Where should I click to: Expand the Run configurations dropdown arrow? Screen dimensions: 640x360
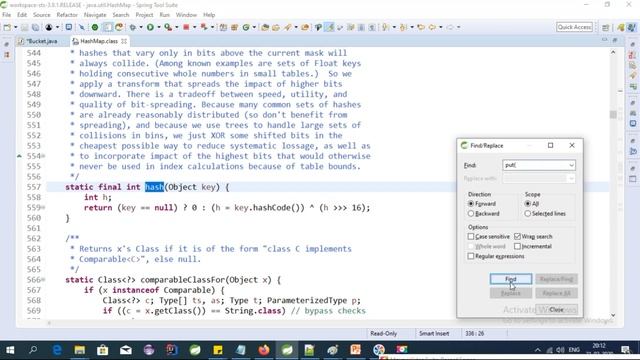[x=159, y=27]
